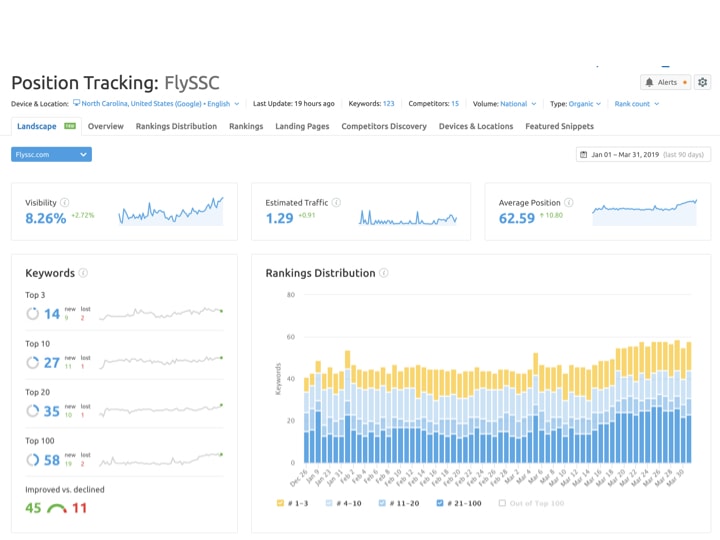
Task: Enable the Out of Top 100 checkbox
Action: 502,503
